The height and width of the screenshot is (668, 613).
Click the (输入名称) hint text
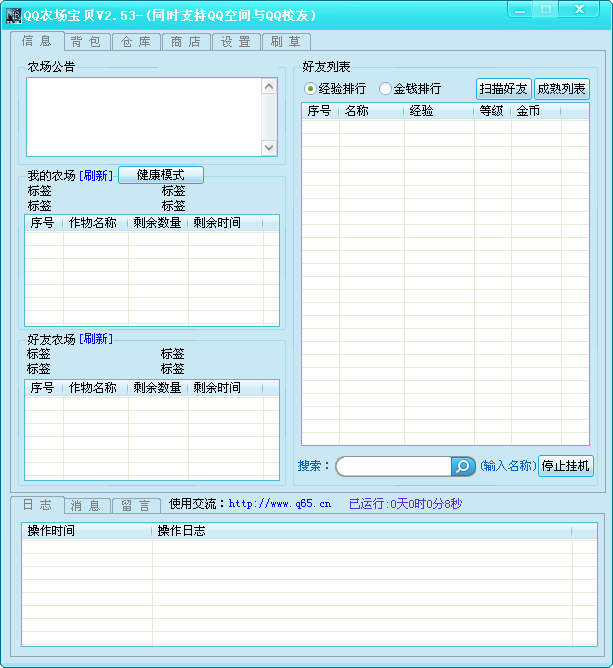click(x=508, y=466)
